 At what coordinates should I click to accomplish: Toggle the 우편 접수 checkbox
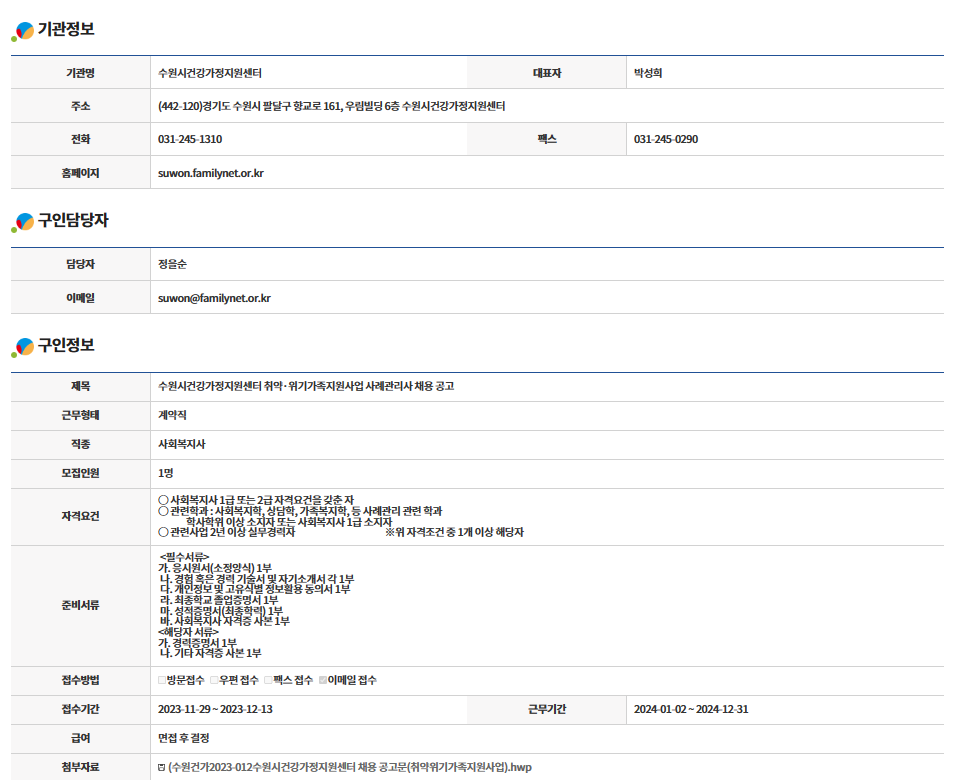pos(214,681)
